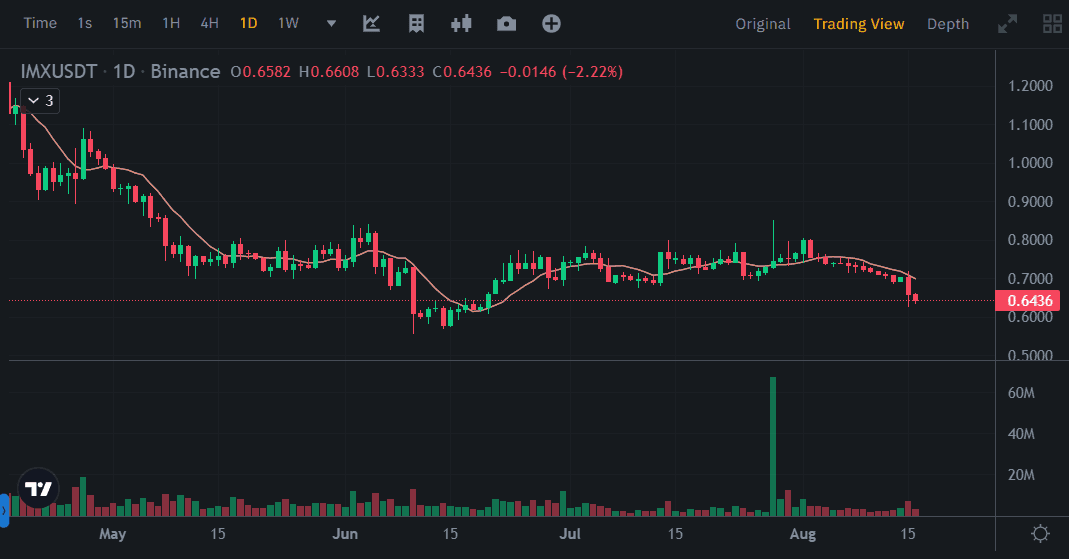Screen dimensions: 1069x559
Task: Switch to the Original chart tab
Action: (762, 24)
